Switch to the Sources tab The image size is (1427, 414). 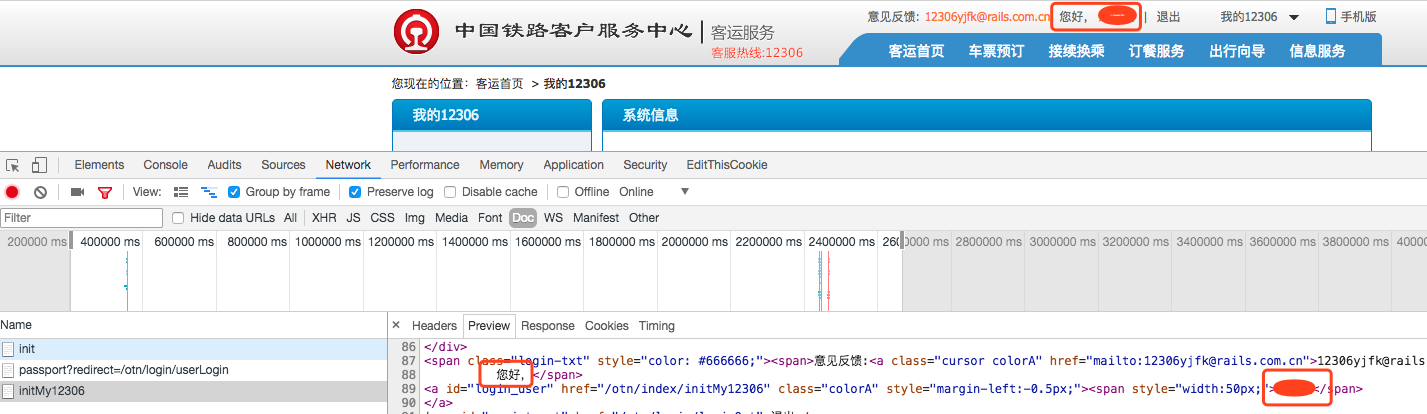[x=283, y=165]
